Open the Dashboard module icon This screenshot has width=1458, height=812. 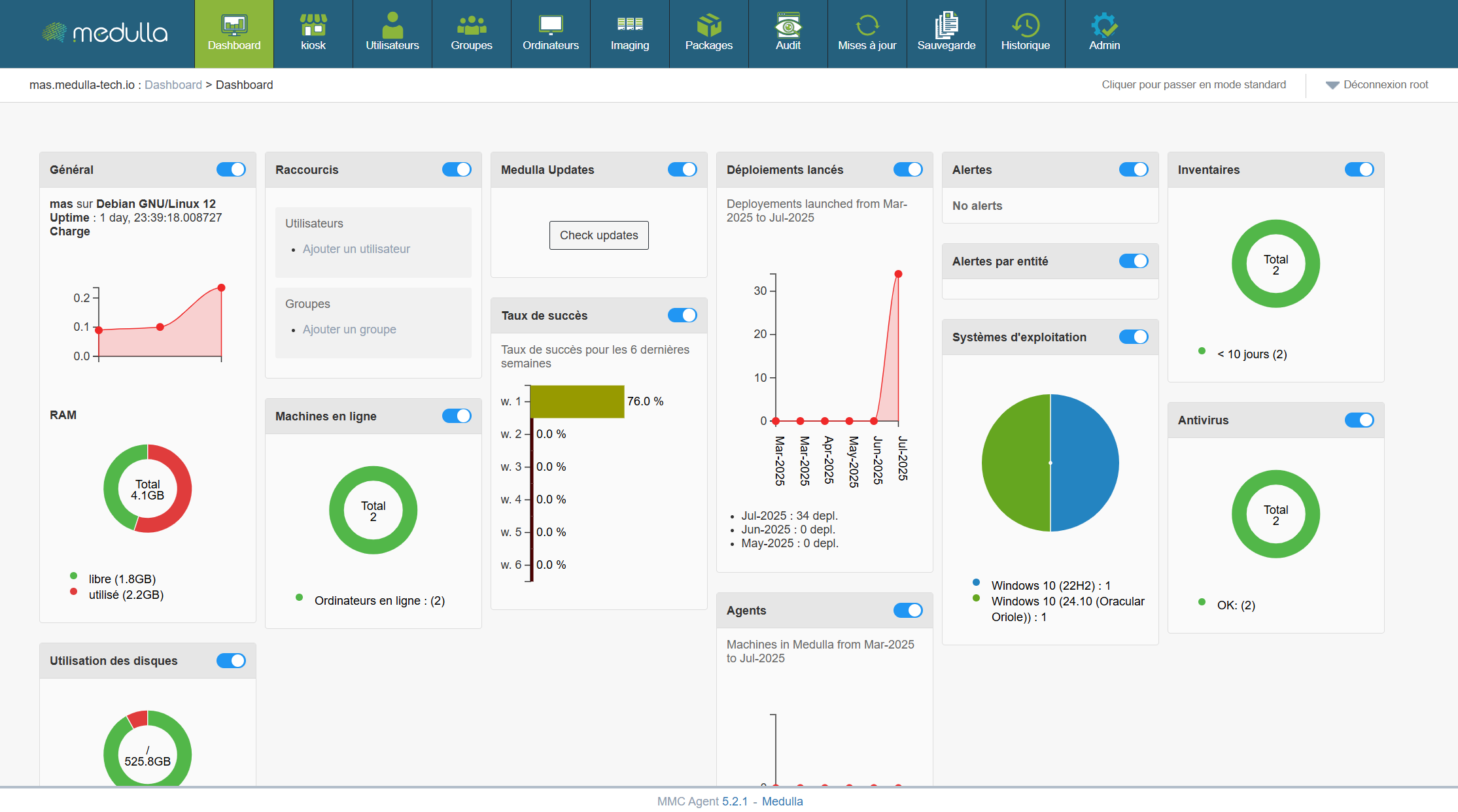[x=234, y=33]
